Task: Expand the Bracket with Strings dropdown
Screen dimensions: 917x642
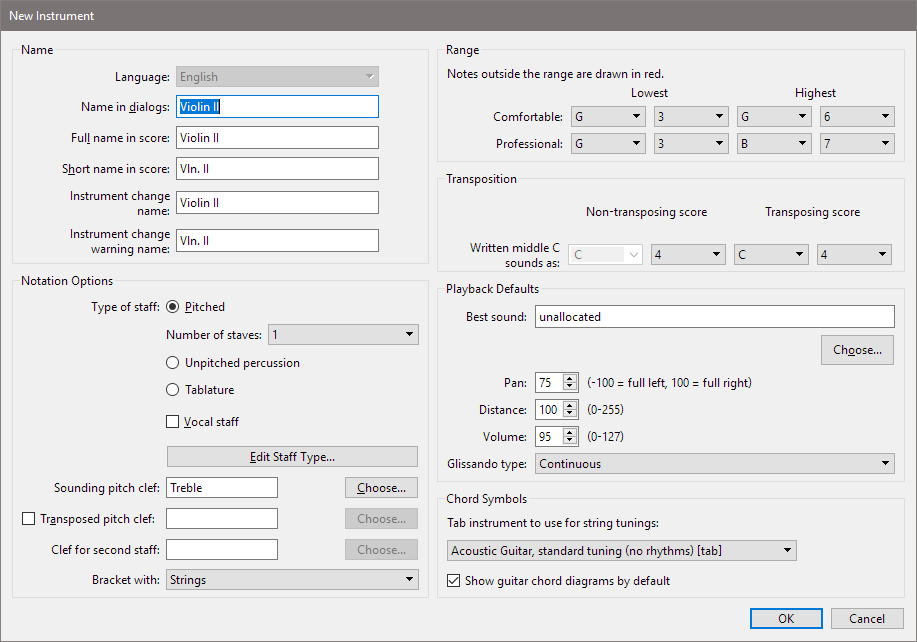Action: pos(292,579)
